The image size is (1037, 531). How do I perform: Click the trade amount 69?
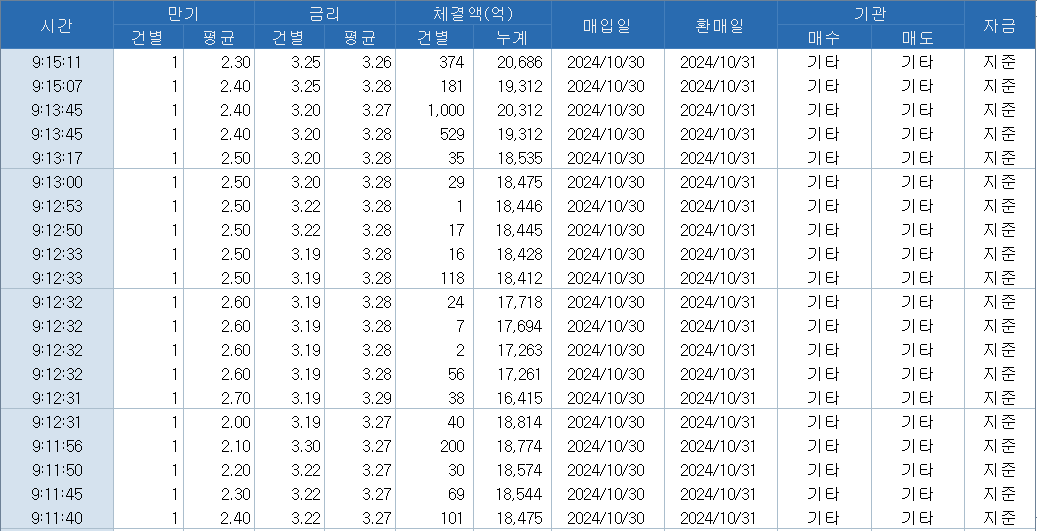click(x=456, y=494)
